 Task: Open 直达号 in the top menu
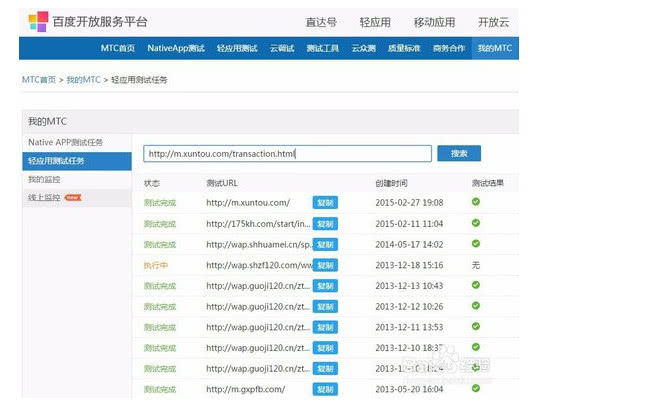(x=320, y=21)
